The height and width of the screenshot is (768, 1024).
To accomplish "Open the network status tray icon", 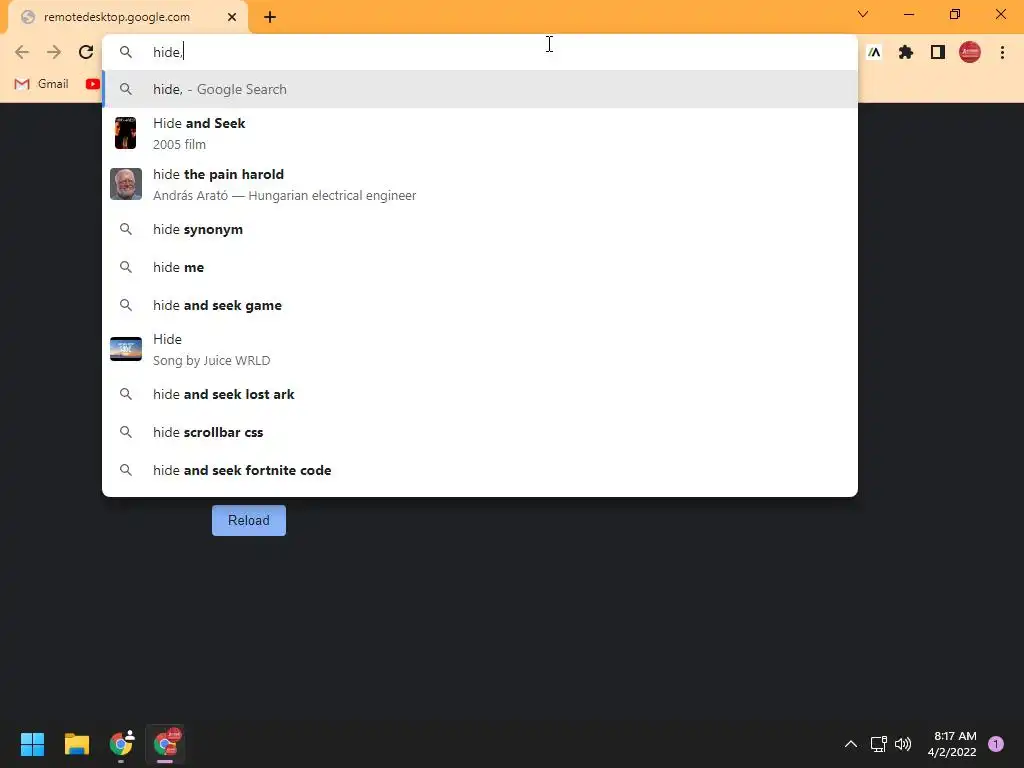I will pos(878,744).
